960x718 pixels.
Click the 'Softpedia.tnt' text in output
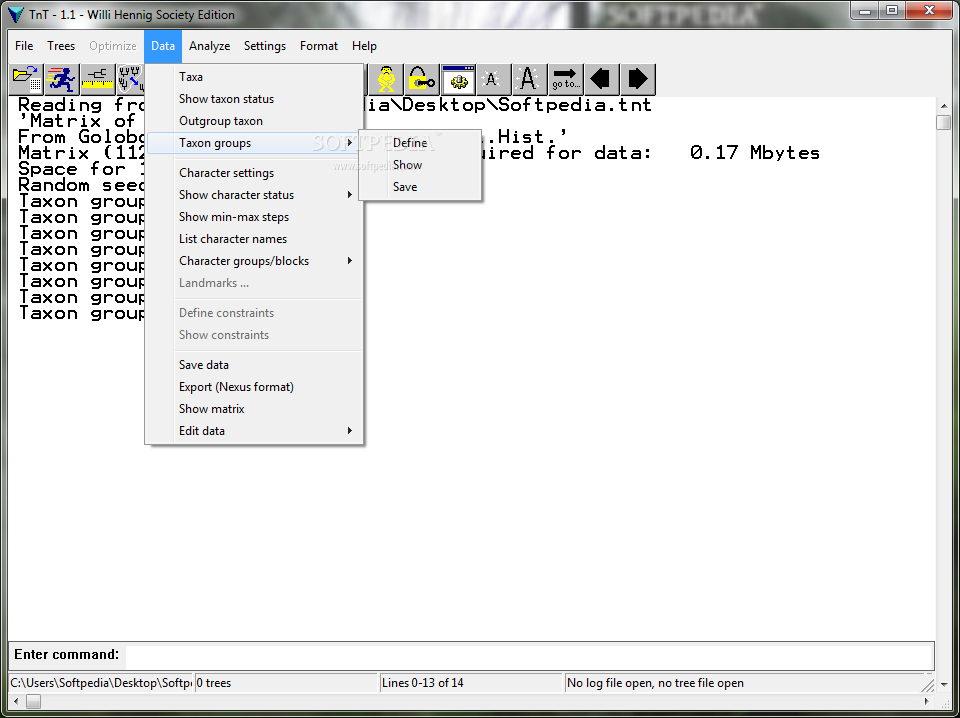pyautogui.click(x=576, y=105)
